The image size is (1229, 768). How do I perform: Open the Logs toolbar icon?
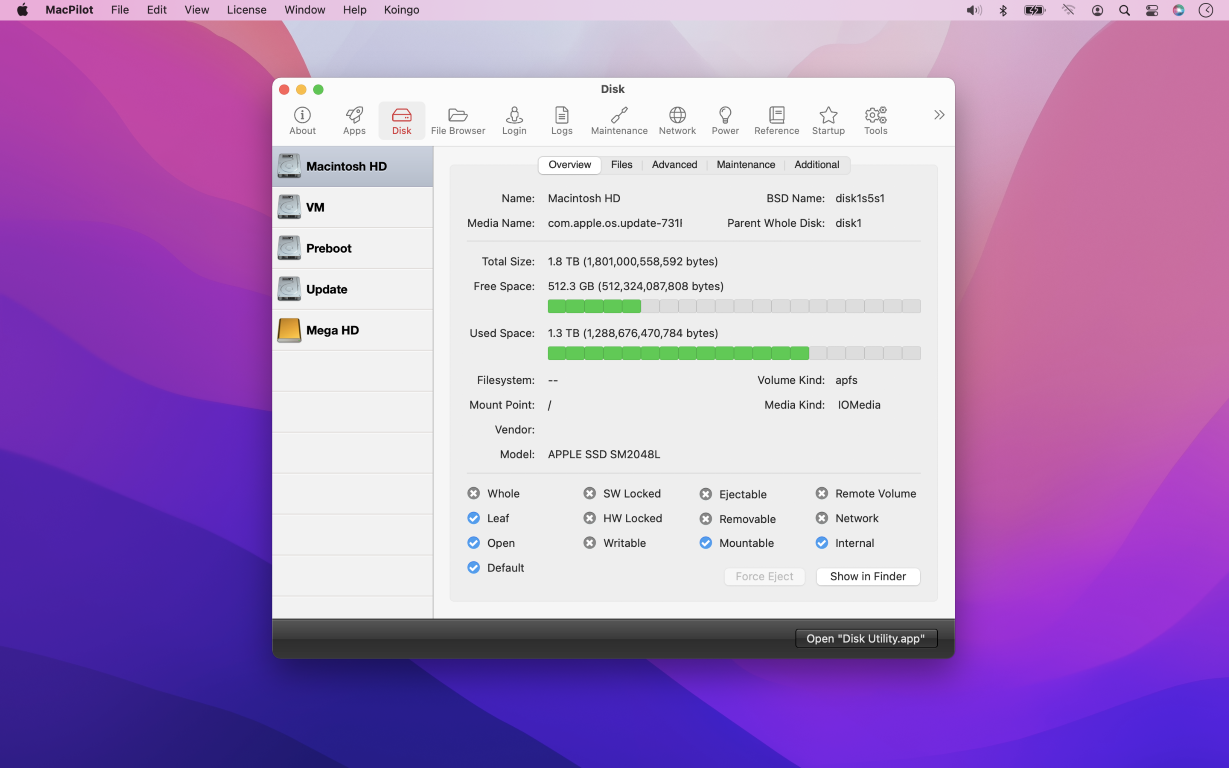coord(562,120)
